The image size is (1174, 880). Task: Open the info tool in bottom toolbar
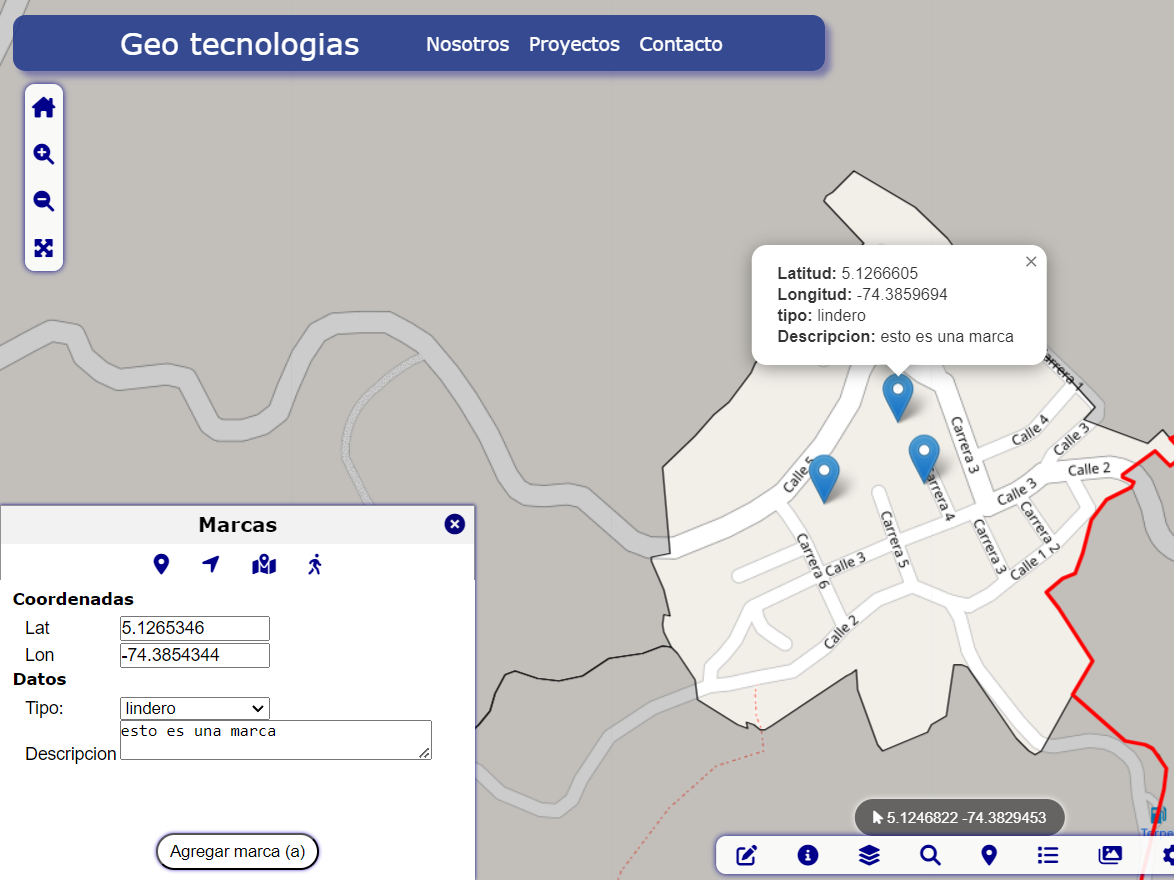tap(808, 855)
